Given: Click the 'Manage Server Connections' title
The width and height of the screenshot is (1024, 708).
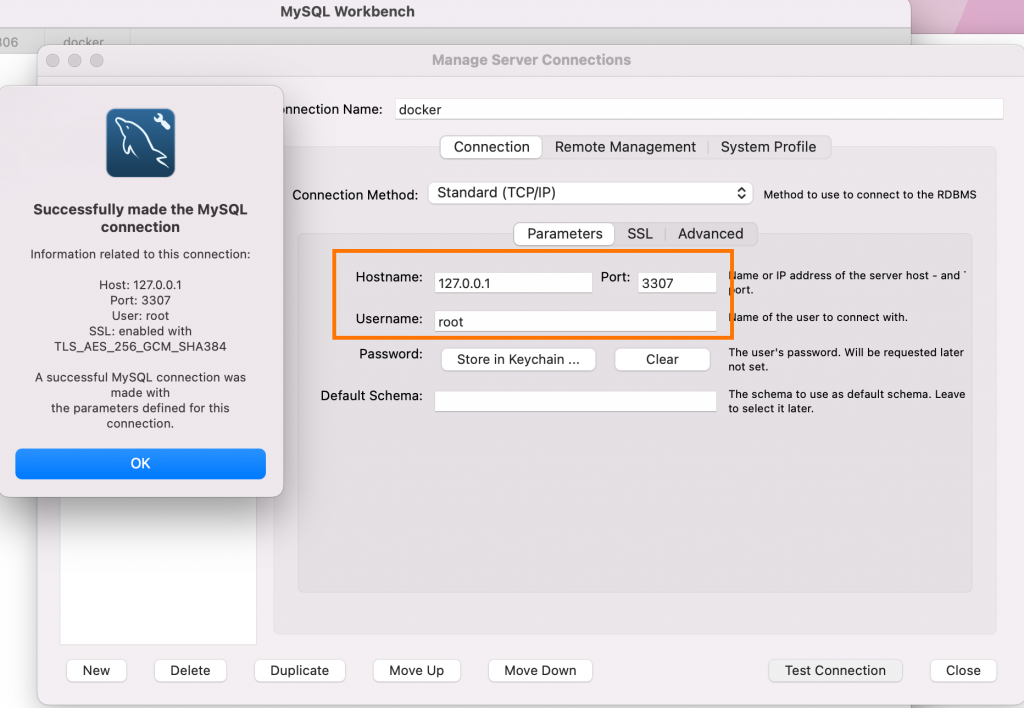Looking at the screenshot, I should click(531, 60).
